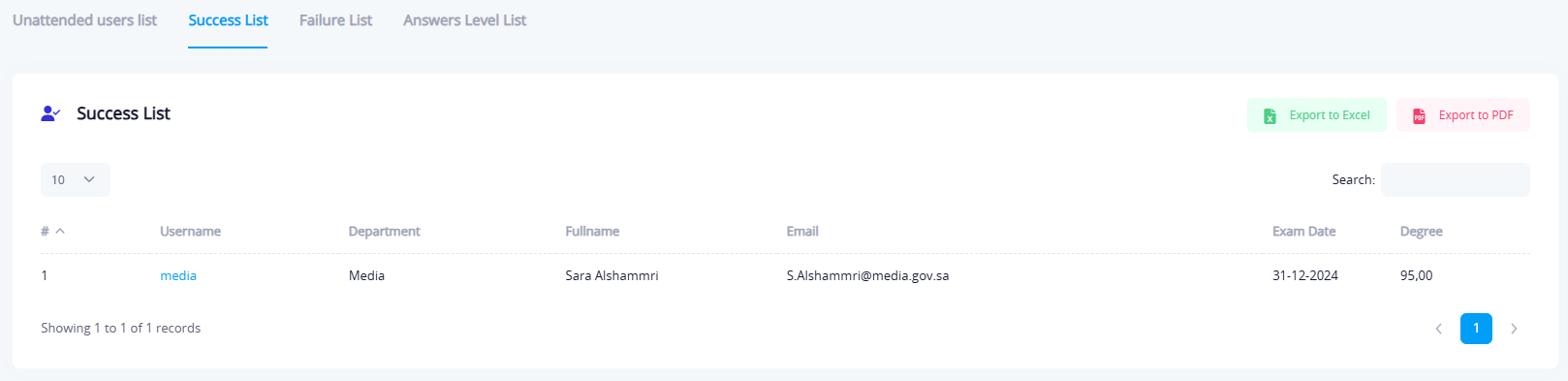
Task: Select the Answers Level List tab
Action: pyautogui.click(x=464, y=20)
